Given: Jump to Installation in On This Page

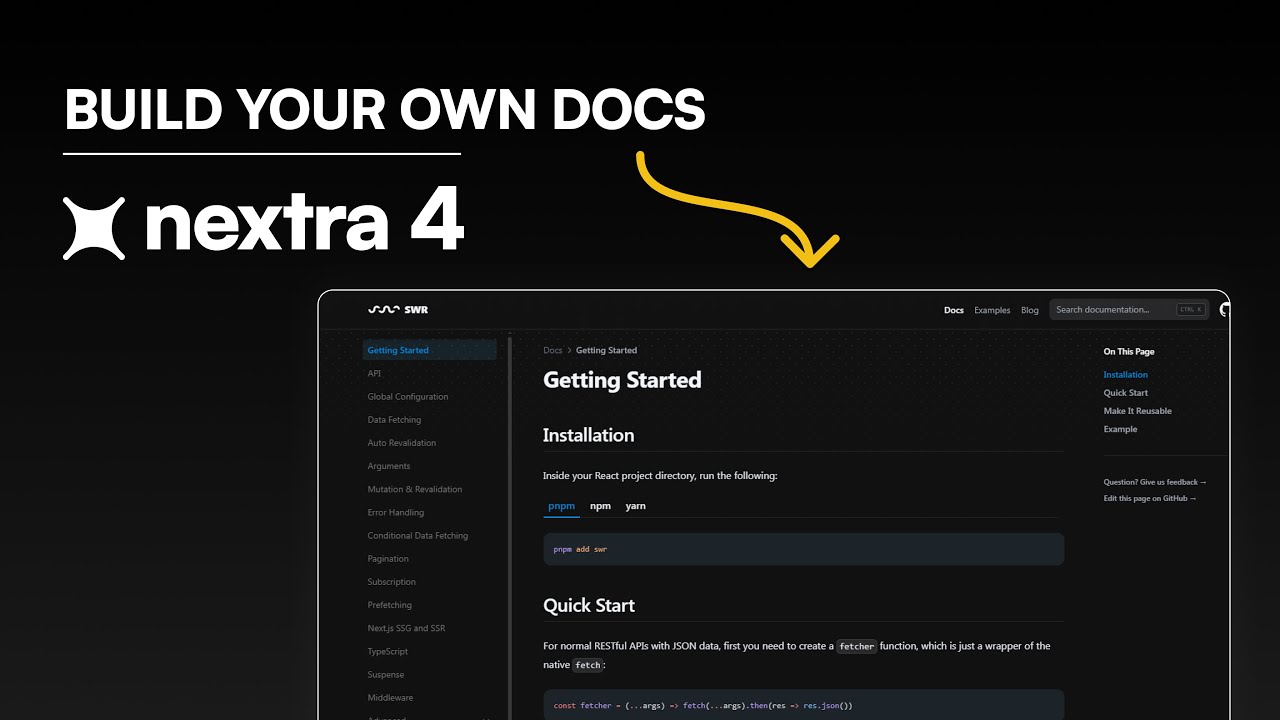Looking at the screenshot, I should click(1126, 375).
